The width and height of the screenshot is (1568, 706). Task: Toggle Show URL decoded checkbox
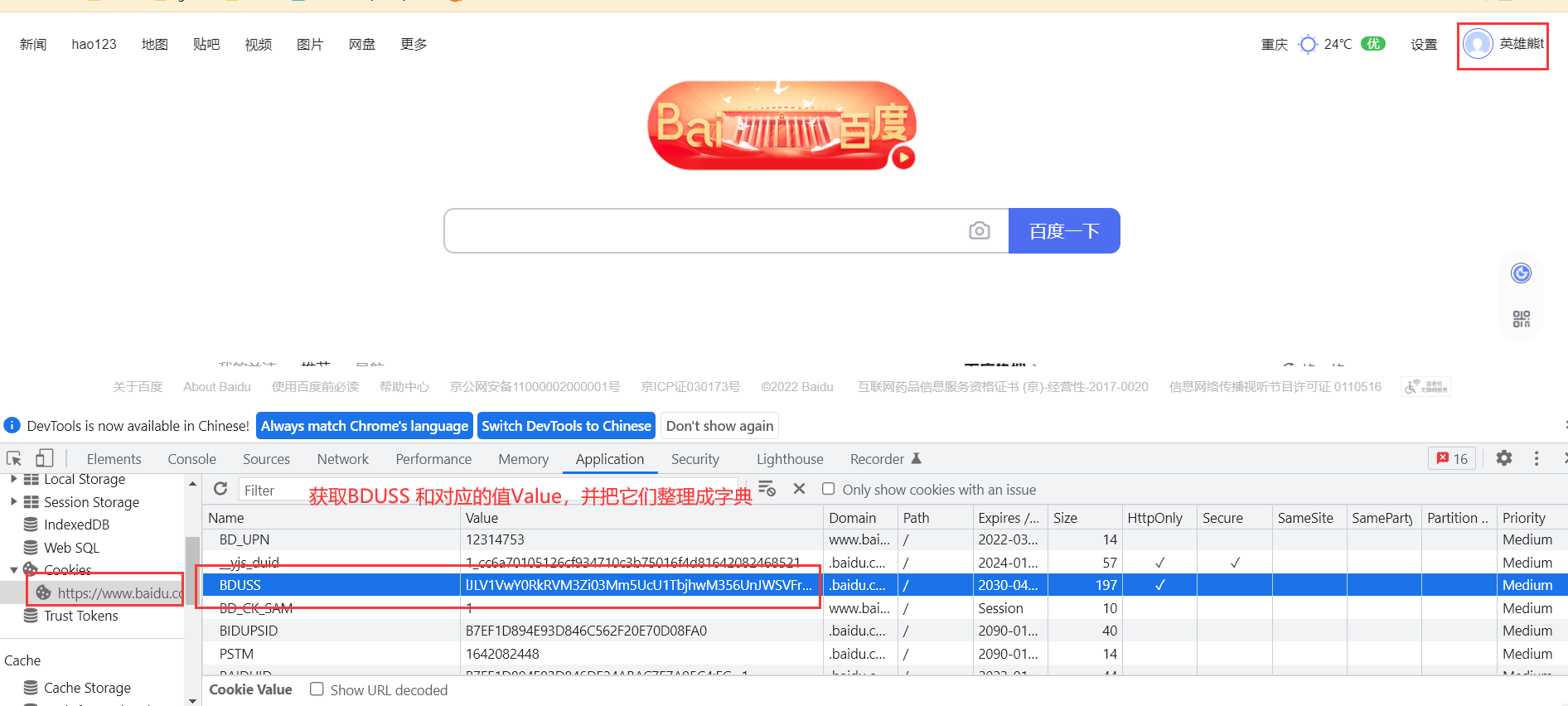click(x=317, y=689)
